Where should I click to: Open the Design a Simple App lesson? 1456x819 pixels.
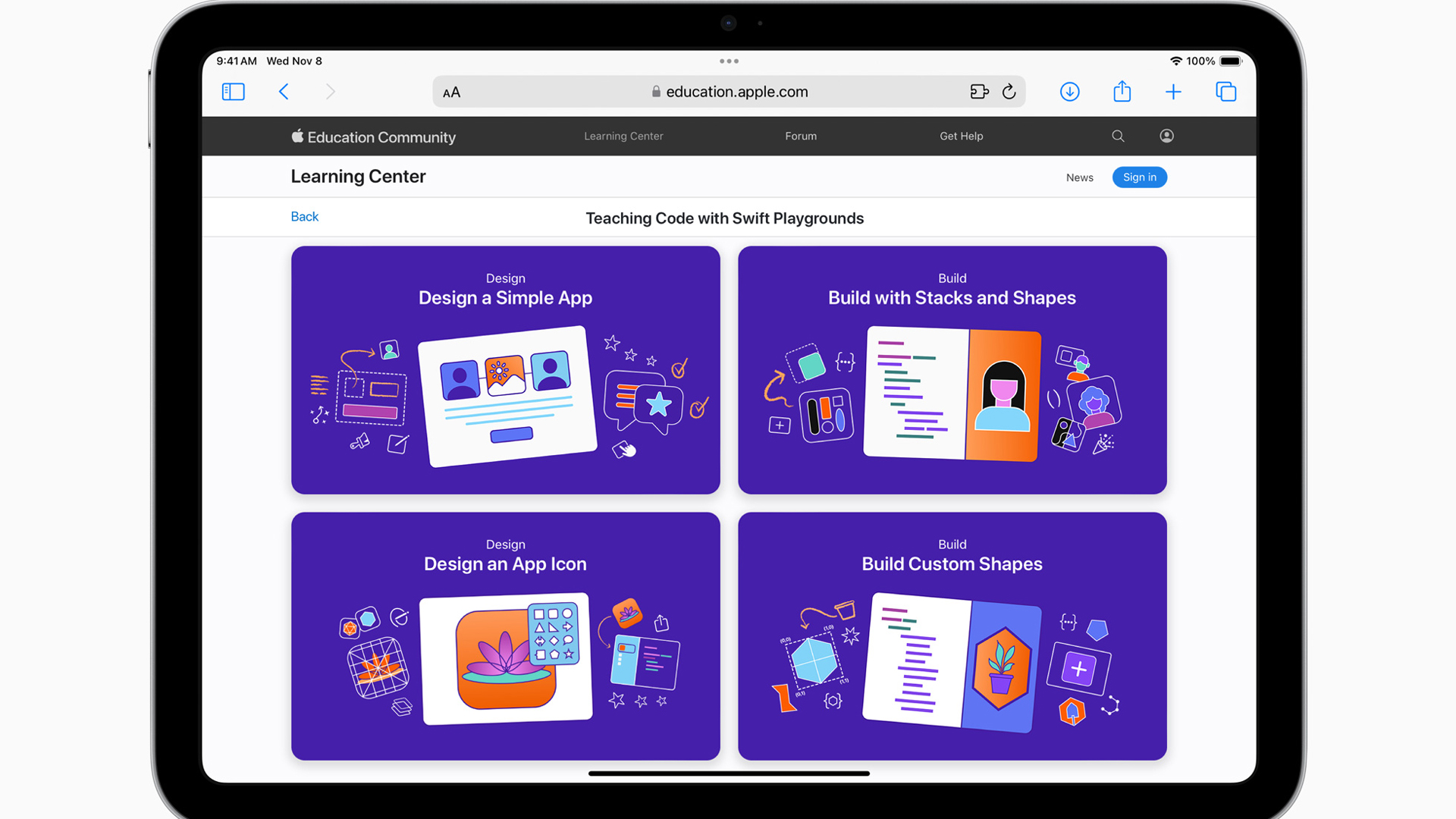pyautogui.click(x=505, y=370)
